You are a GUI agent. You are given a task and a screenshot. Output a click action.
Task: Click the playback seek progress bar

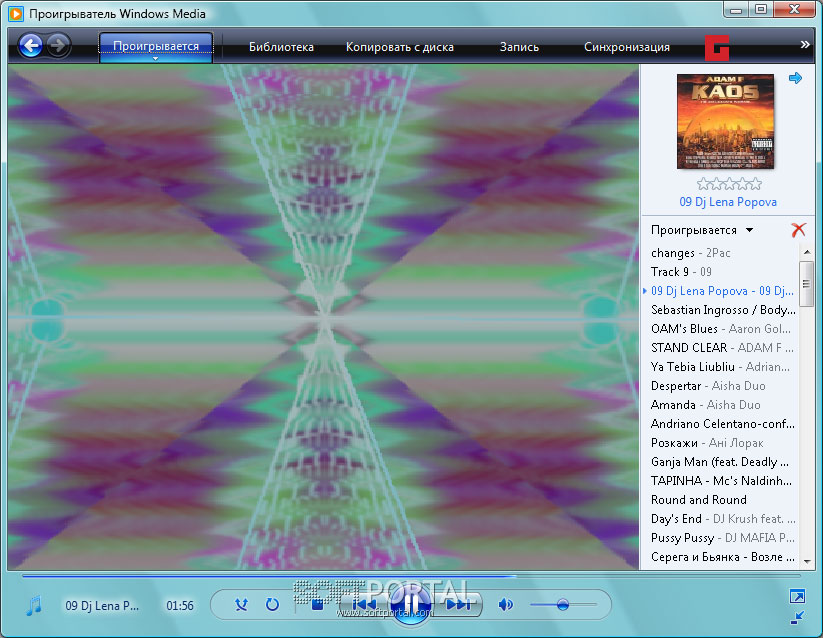coord(411,576)
